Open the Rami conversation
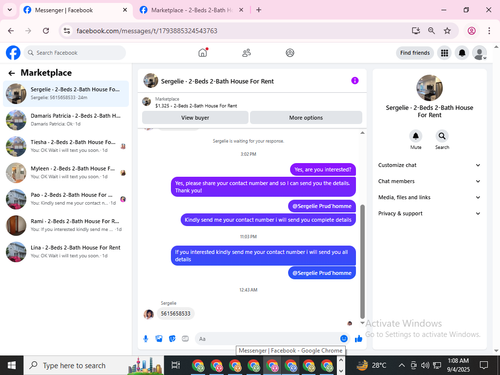Screen dimensions: 500x375 click(66, 225)
